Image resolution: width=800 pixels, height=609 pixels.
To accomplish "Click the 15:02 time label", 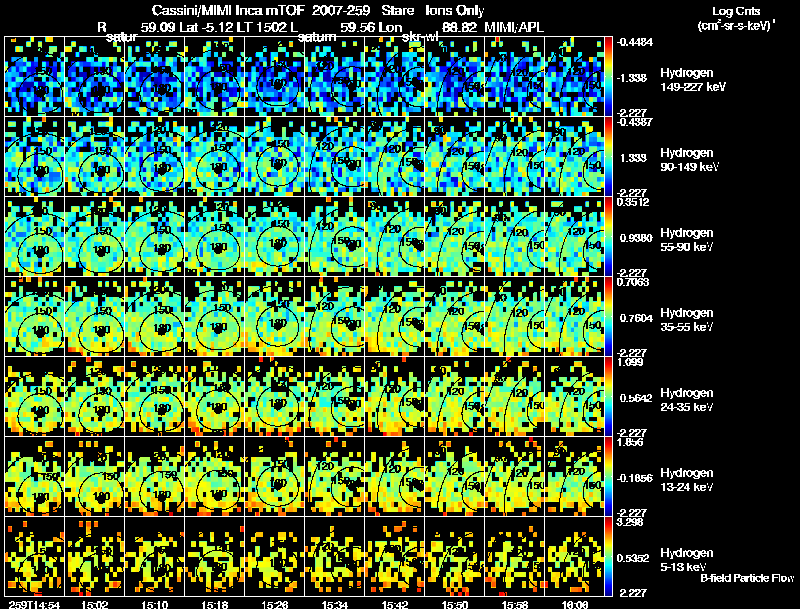I will (x=94, y=605).
